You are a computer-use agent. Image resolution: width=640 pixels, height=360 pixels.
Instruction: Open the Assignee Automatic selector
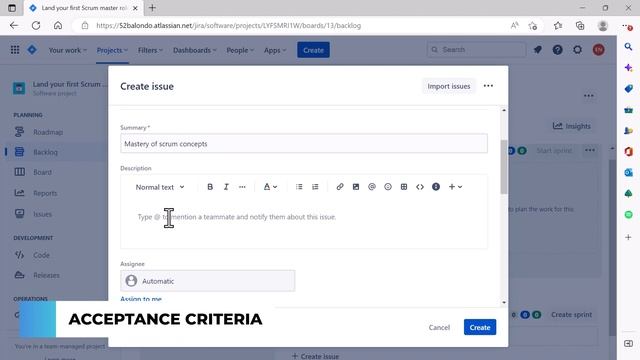point(207,281)
